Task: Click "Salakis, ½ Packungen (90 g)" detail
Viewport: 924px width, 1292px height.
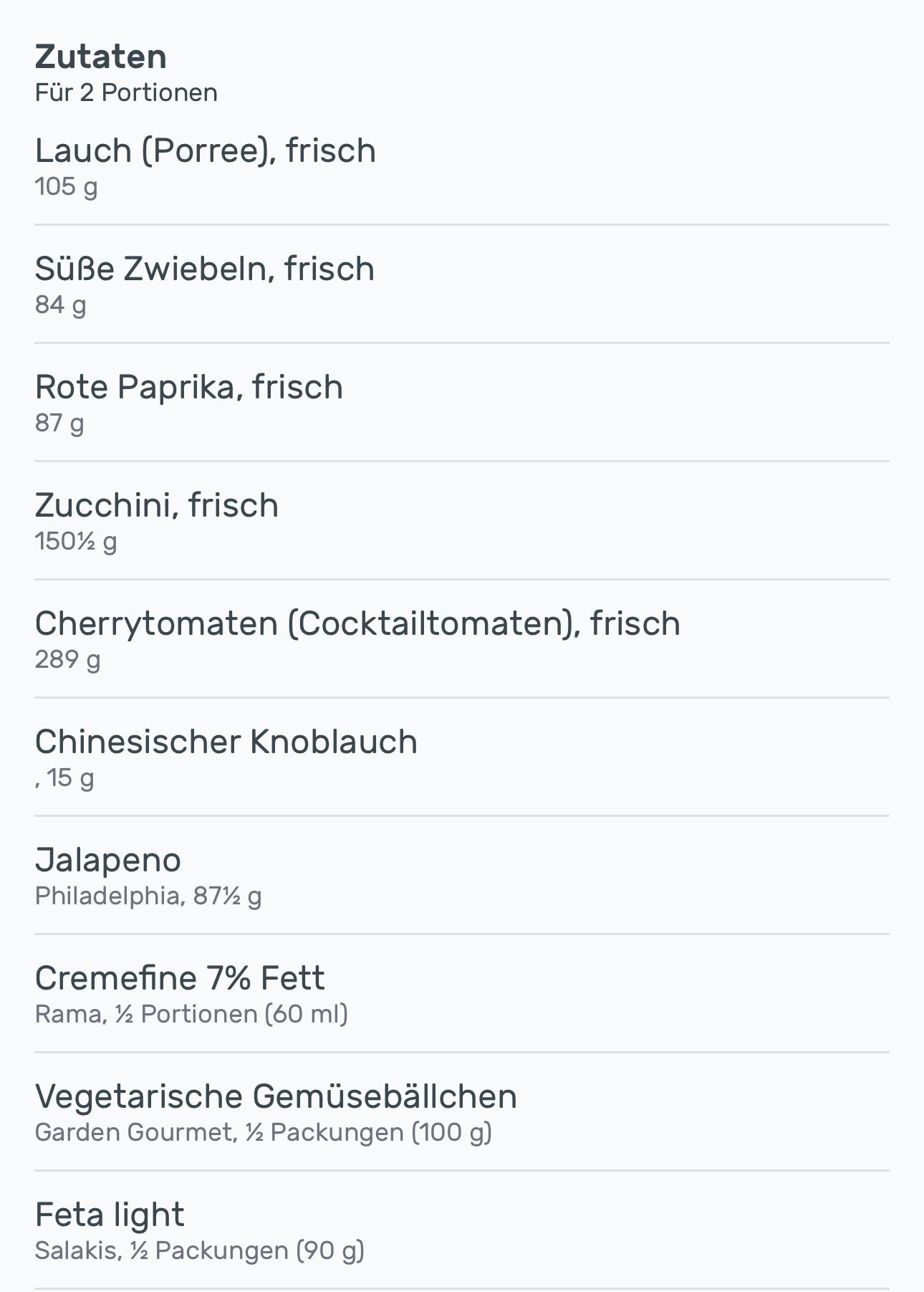Action: [199, 1251]
